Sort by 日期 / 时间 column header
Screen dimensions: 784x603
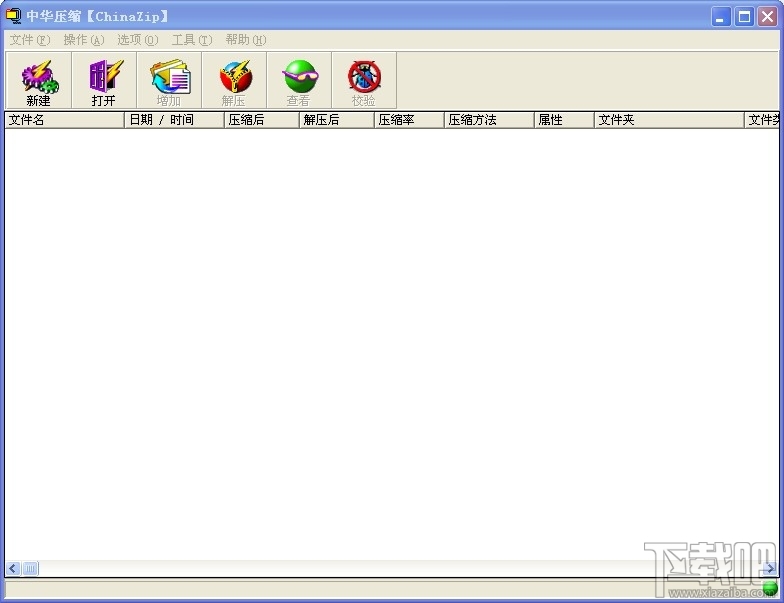174,120
